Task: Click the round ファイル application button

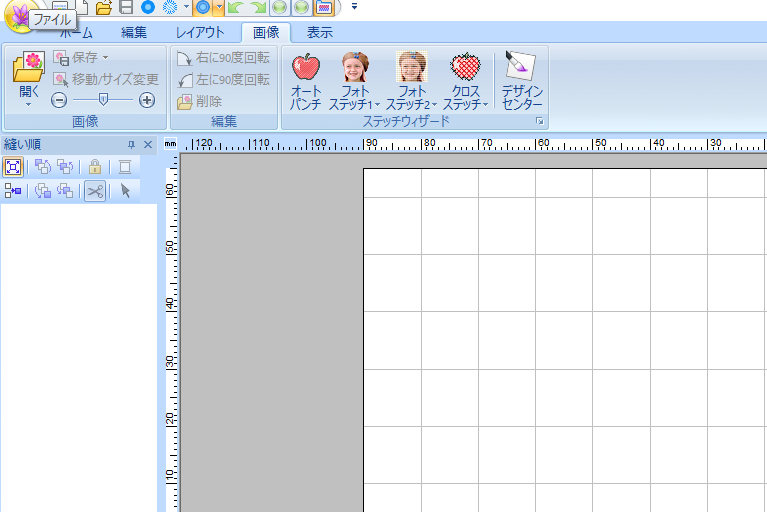Action: [x=17, y=15]
